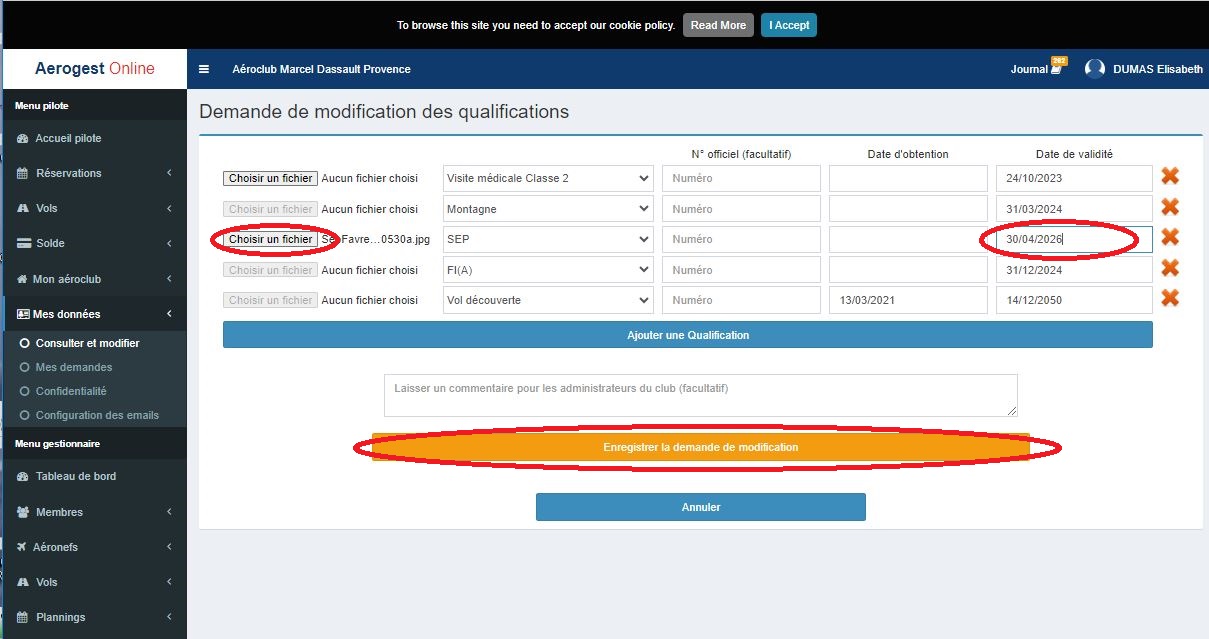Click the user avatar for DUMAS Elisabeth
Screen dimensions: 1209x639
click(x=1095, y=69)
